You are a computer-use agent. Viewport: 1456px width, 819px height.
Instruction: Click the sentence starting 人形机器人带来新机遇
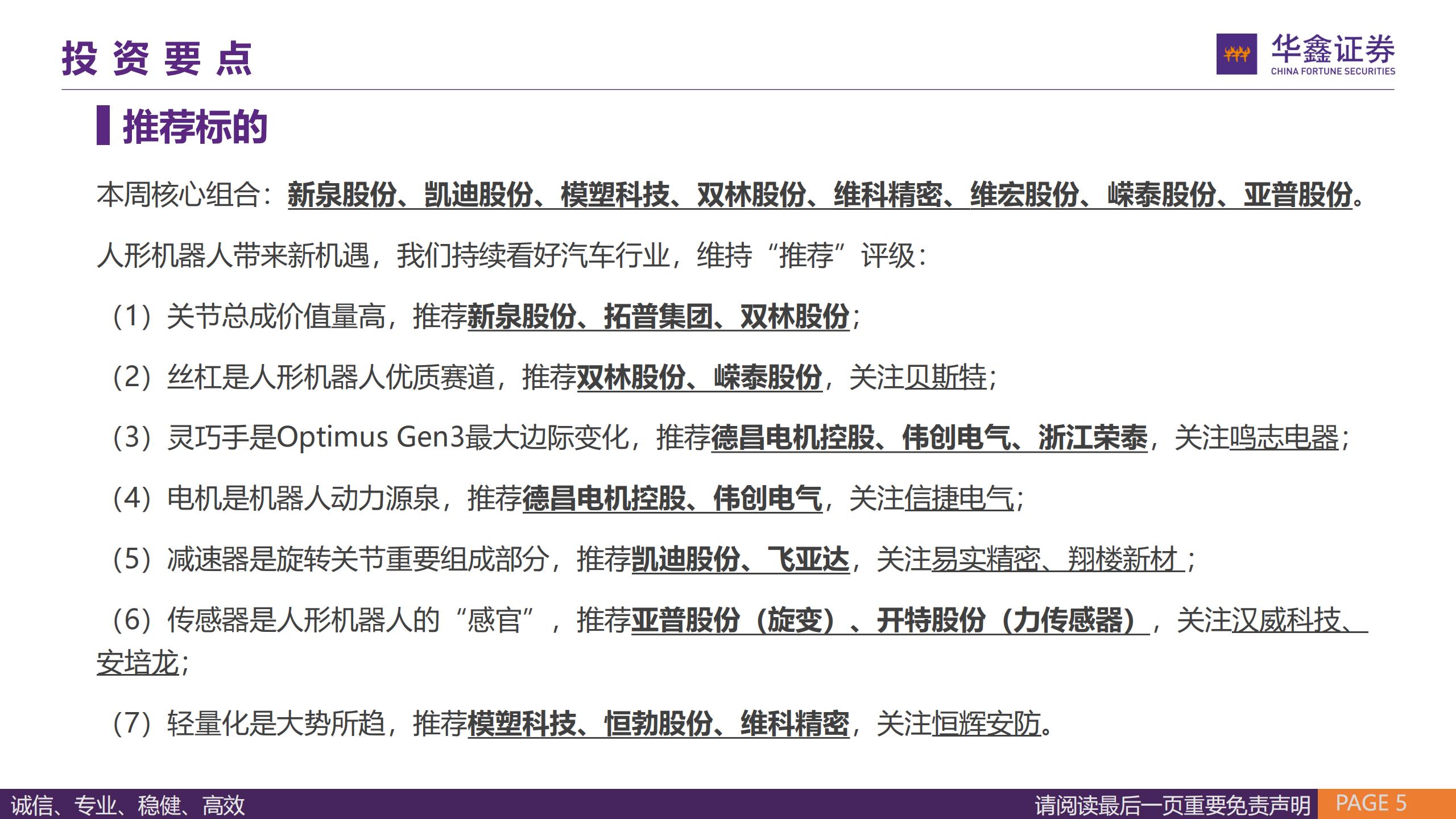[x=512, y=255]
